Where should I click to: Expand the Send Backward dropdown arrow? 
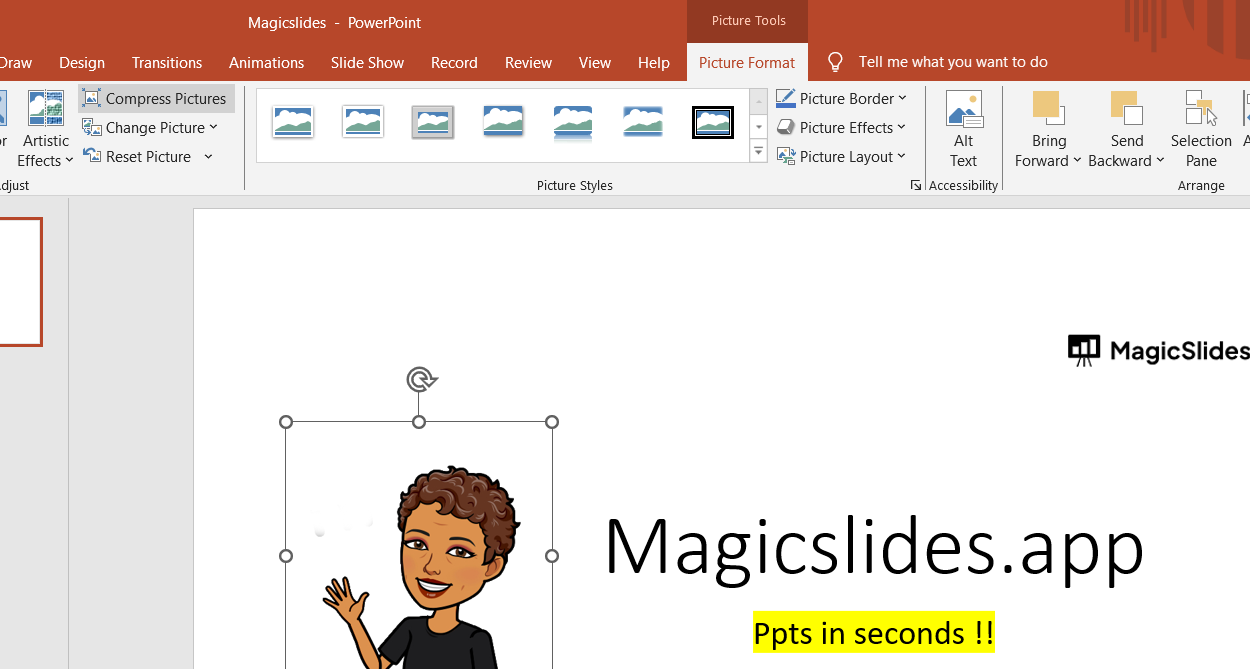click(x=1160, y=161)
